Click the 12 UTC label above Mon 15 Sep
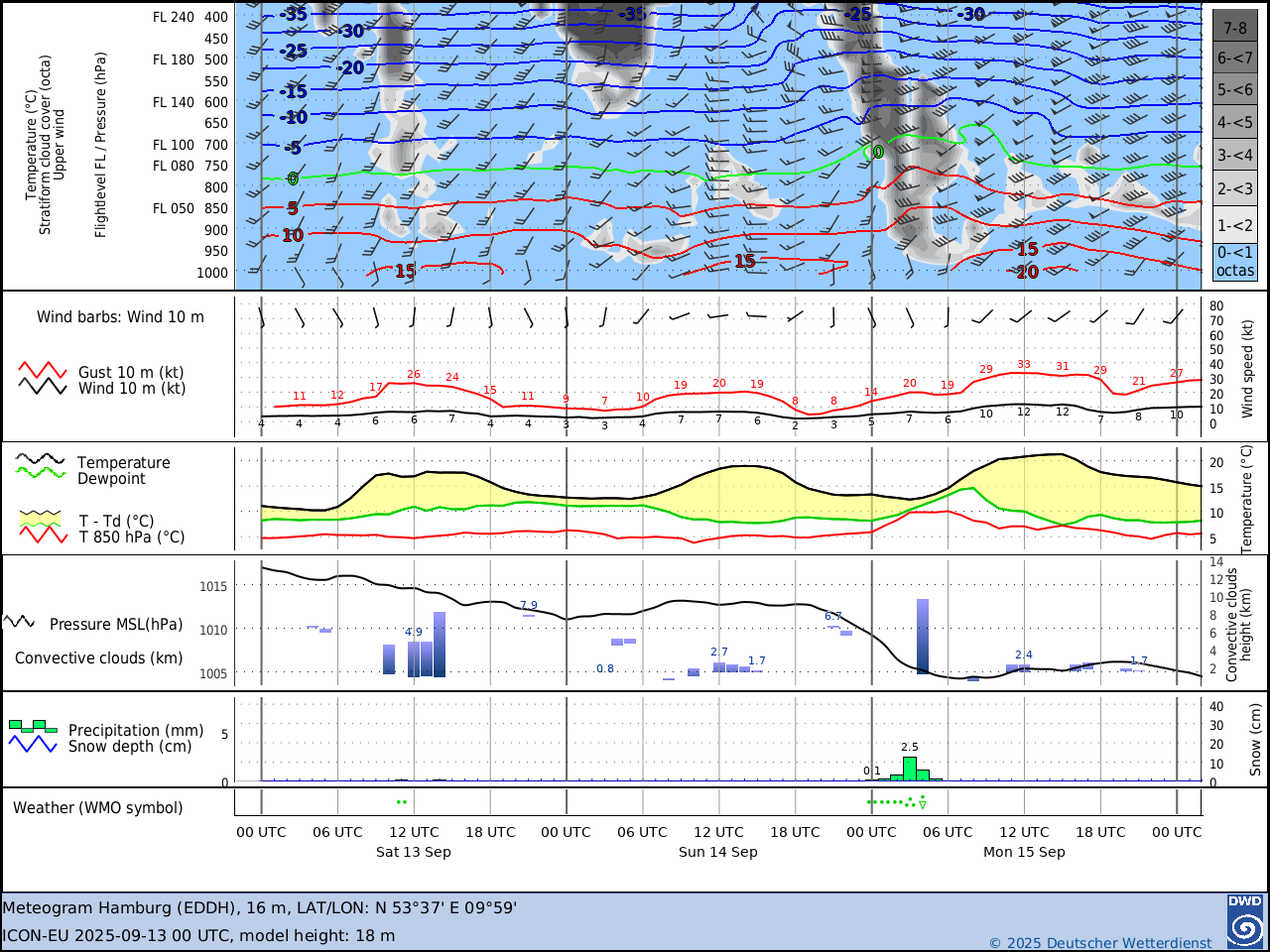The image size is (1270, 952). pyautogui.click(x=1024, y=832)
